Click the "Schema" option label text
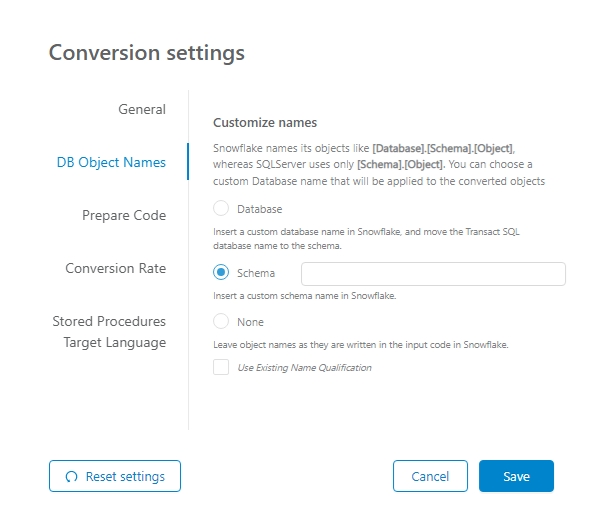This screenshot has width=609, height=519. pyautogui.click(x=256, y=273)
